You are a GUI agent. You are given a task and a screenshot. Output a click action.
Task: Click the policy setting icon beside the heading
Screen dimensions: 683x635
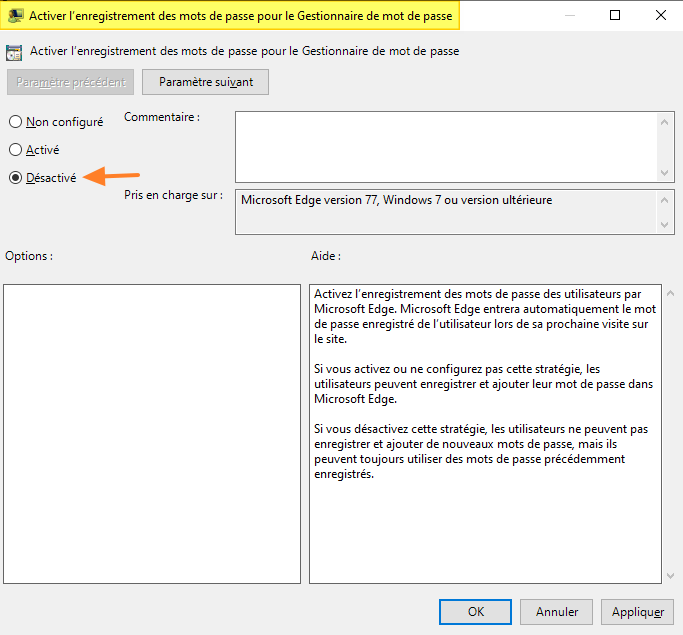tap(14, 53)
